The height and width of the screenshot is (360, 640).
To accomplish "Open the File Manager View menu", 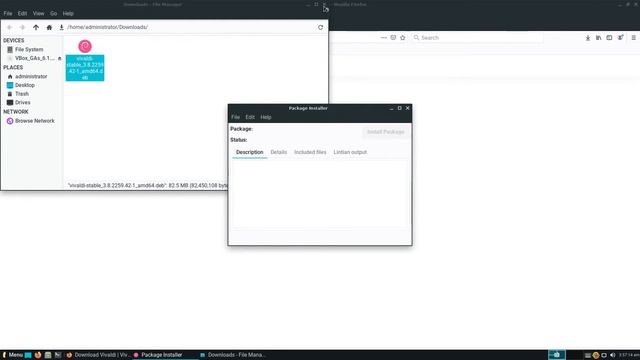I will coord(38,13).
